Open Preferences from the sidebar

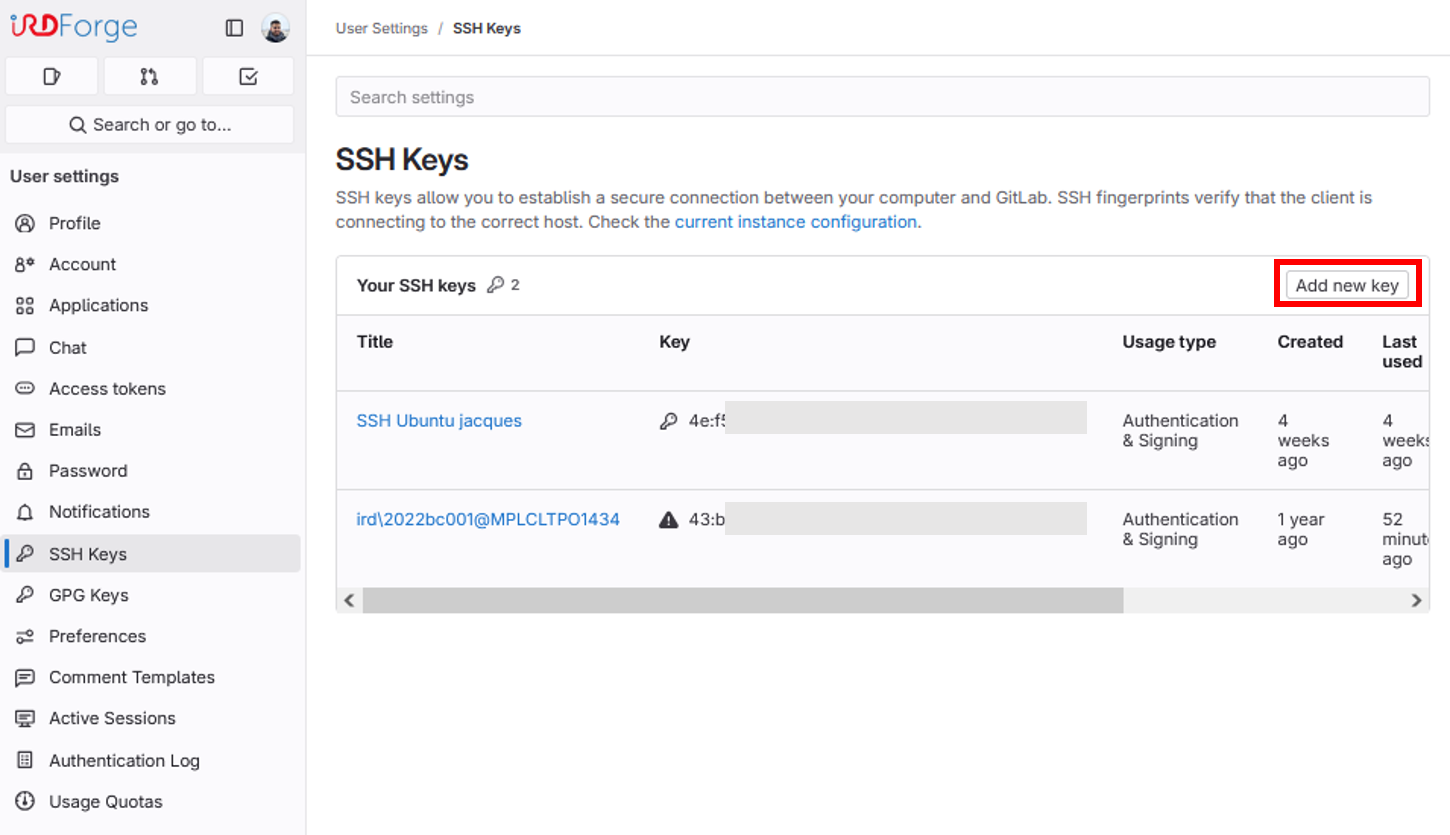click(x=97, y=636)
